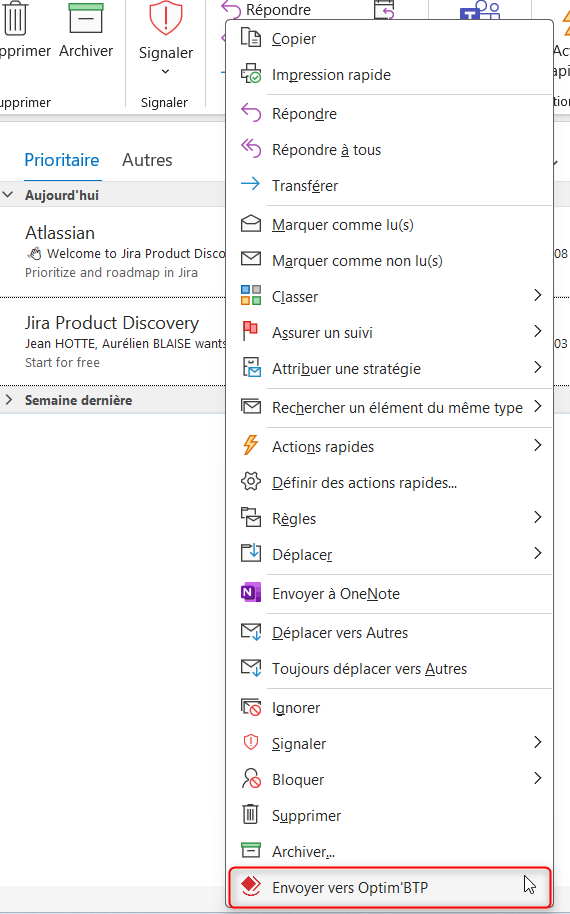Open the Jira Product Discovery email
The image size is (570, 914).
point(112,342)
